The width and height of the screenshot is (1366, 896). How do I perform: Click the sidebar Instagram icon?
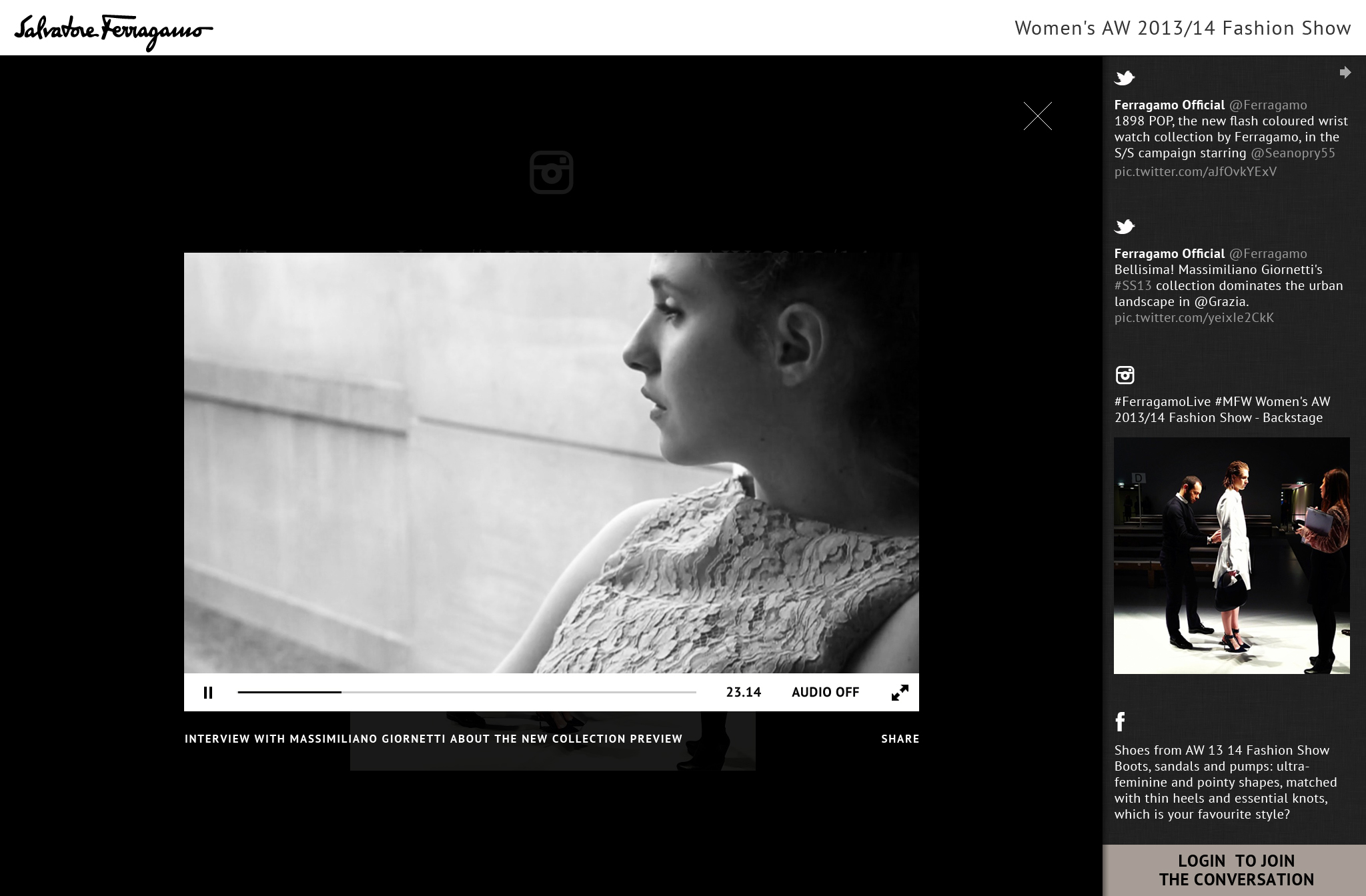tap(1125, 375)
